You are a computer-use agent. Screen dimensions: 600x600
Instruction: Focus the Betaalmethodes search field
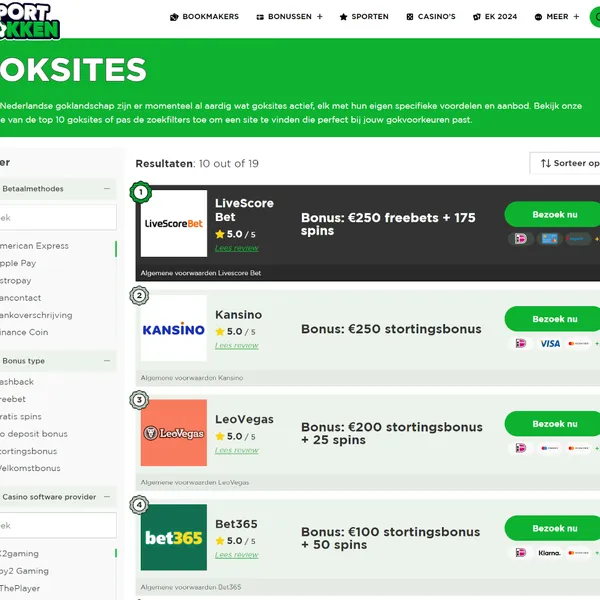58,217
